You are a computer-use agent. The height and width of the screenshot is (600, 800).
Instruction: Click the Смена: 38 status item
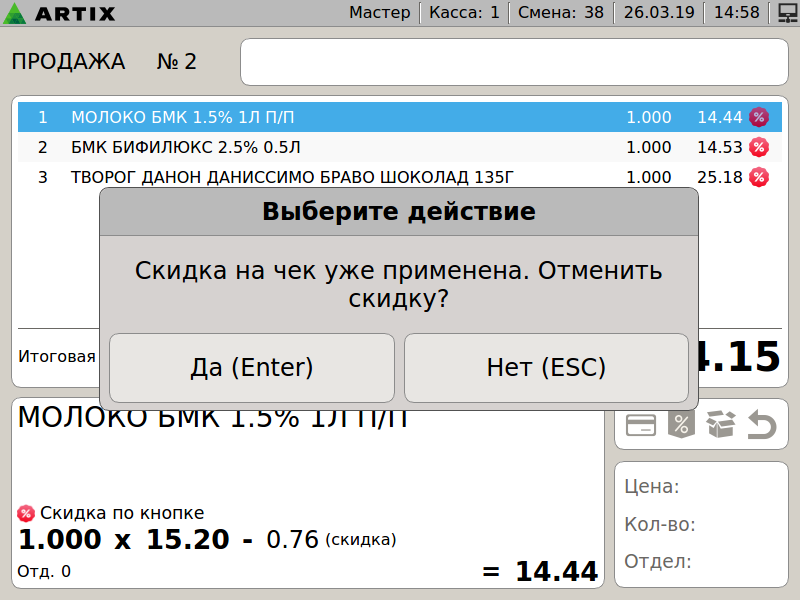[561, 12]
